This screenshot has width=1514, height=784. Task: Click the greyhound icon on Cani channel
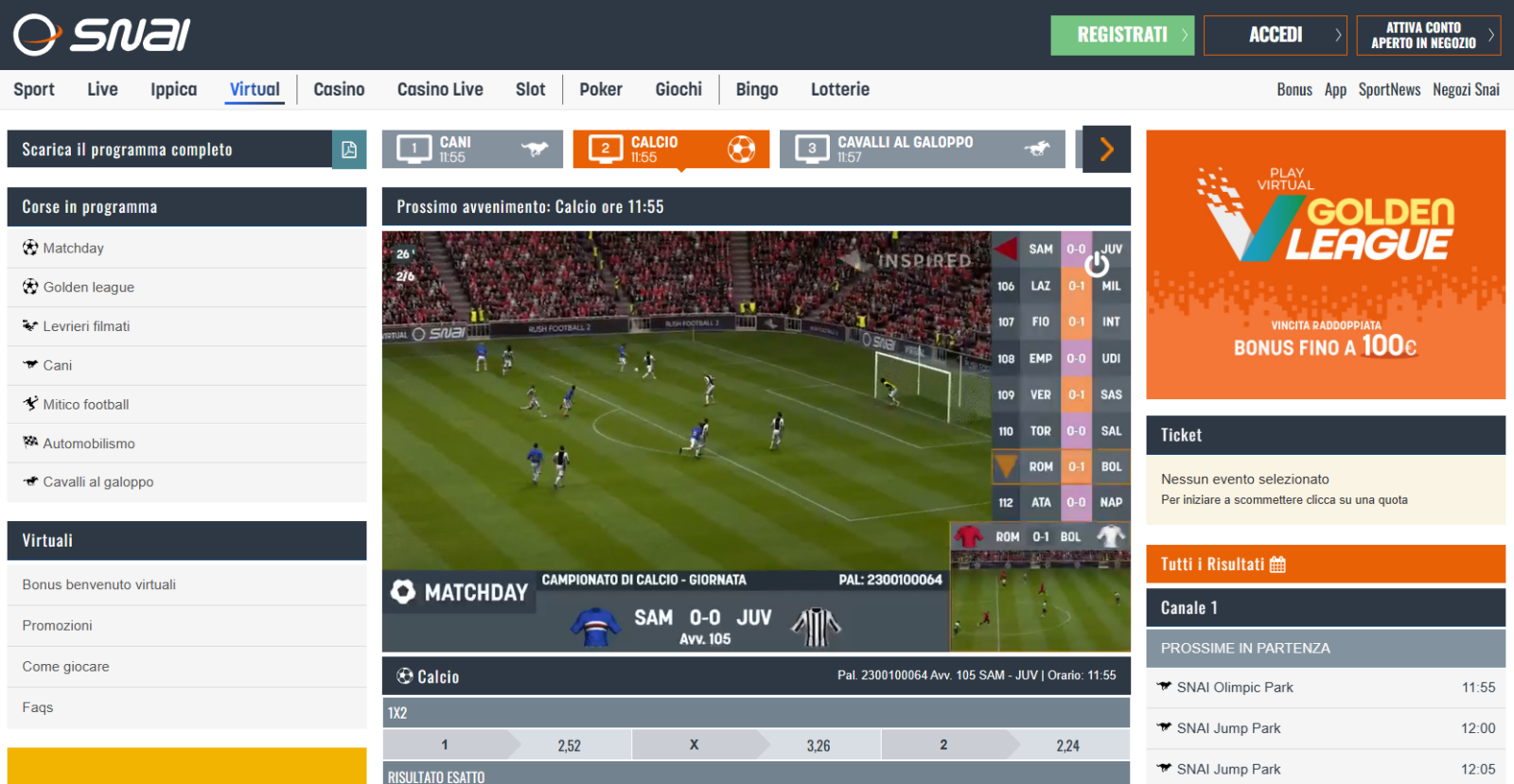tap(535, 148)
